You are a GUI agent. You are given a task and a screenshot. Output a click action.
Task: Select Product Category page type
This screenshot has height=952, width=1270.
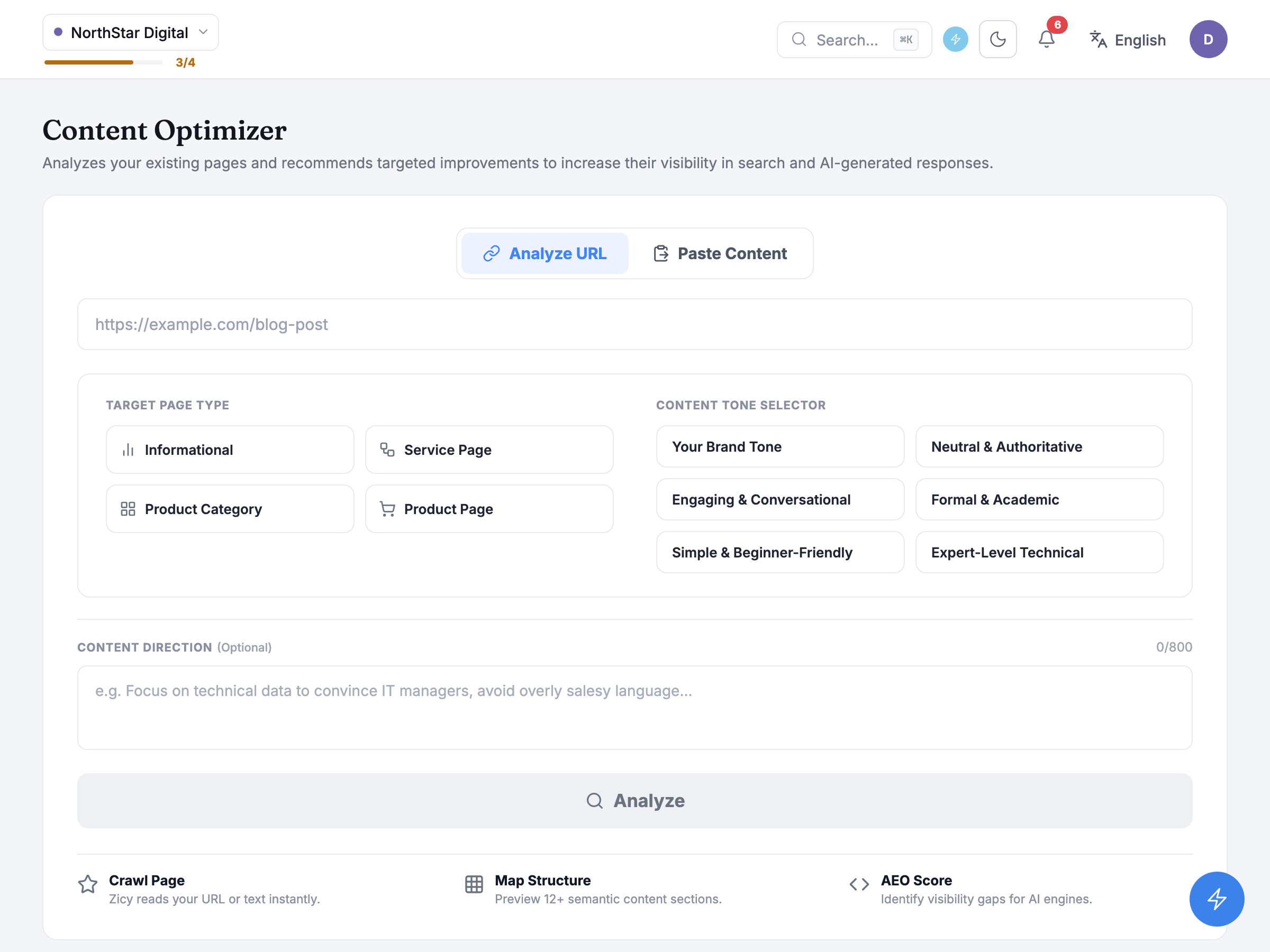[x=230, y=509]
